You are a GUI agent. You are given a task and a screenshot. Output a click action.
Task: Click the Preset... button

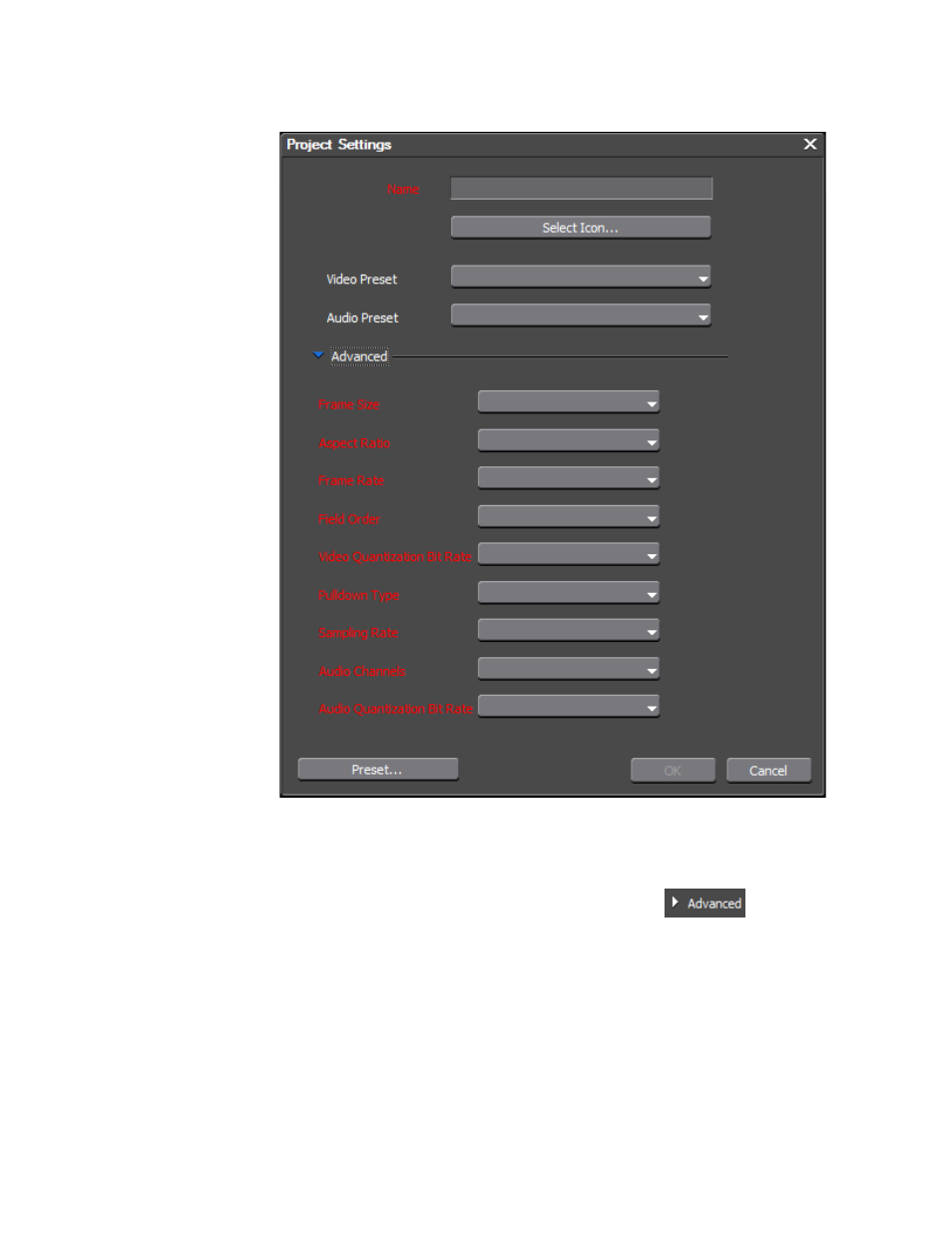click(378, 769)
